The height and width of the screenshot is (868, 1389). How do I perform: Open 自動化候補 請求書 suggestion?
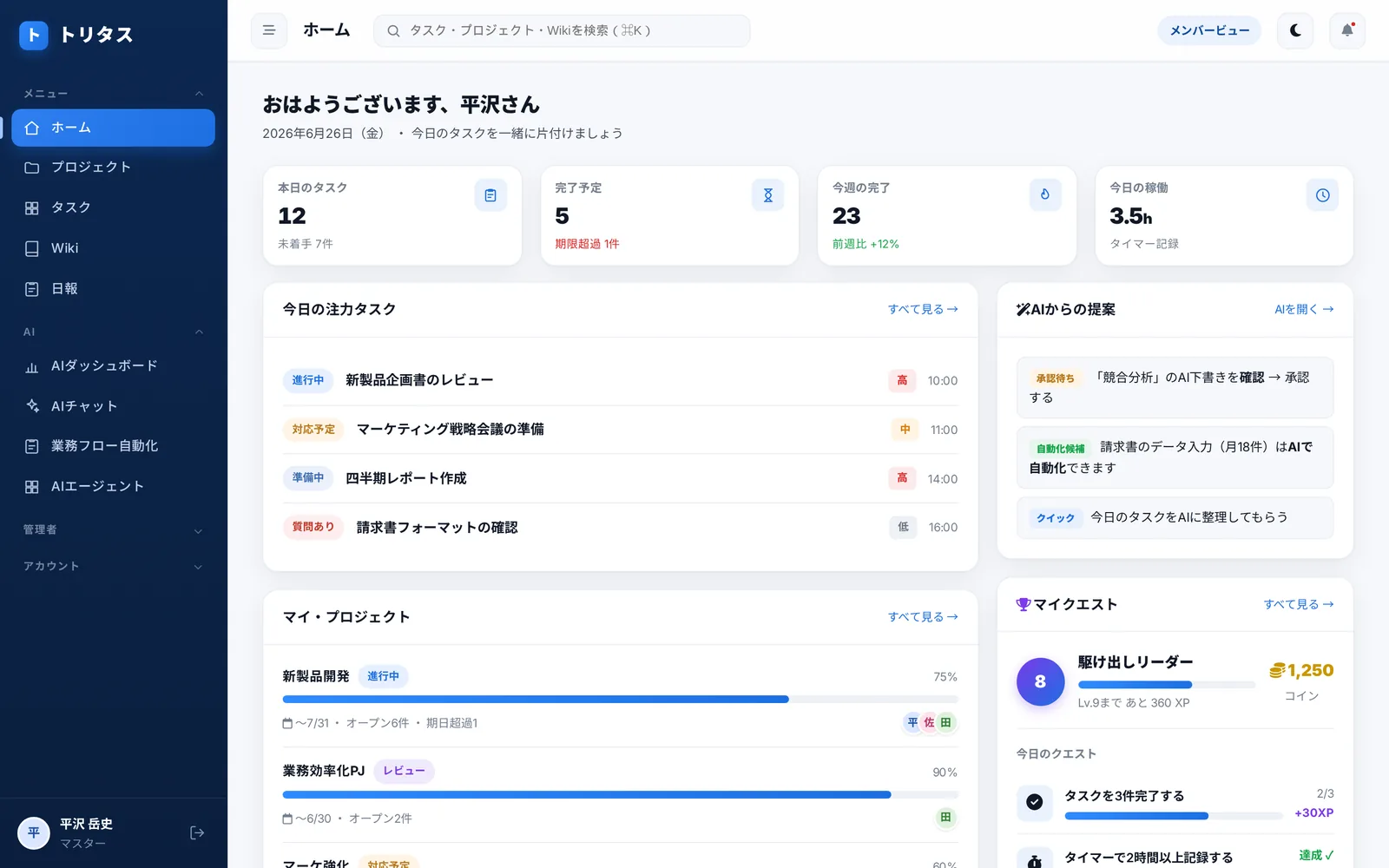pyautogui.click(x=1175, y=457)
